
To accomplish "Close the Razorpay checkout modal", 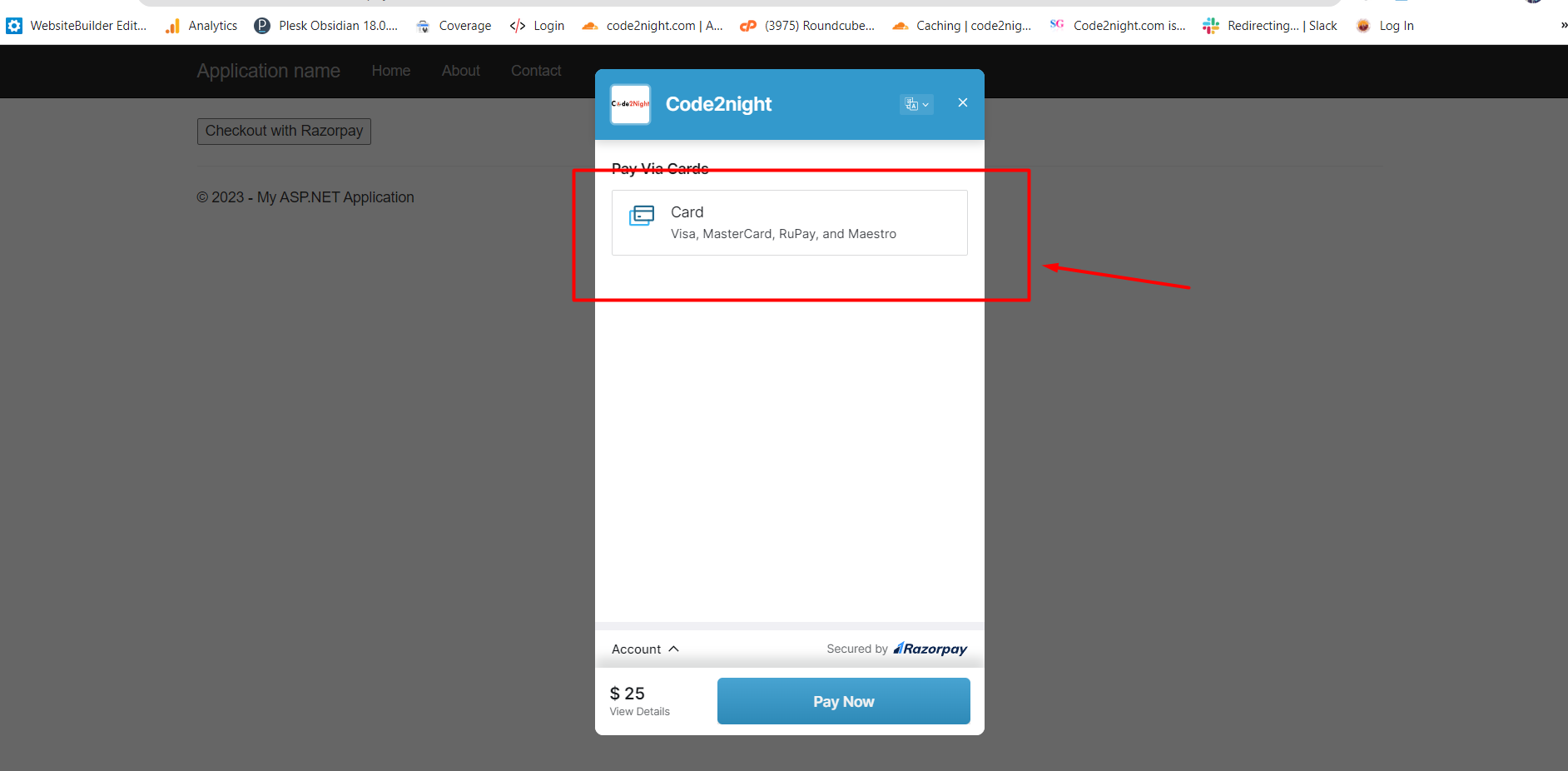I will 963,102.
